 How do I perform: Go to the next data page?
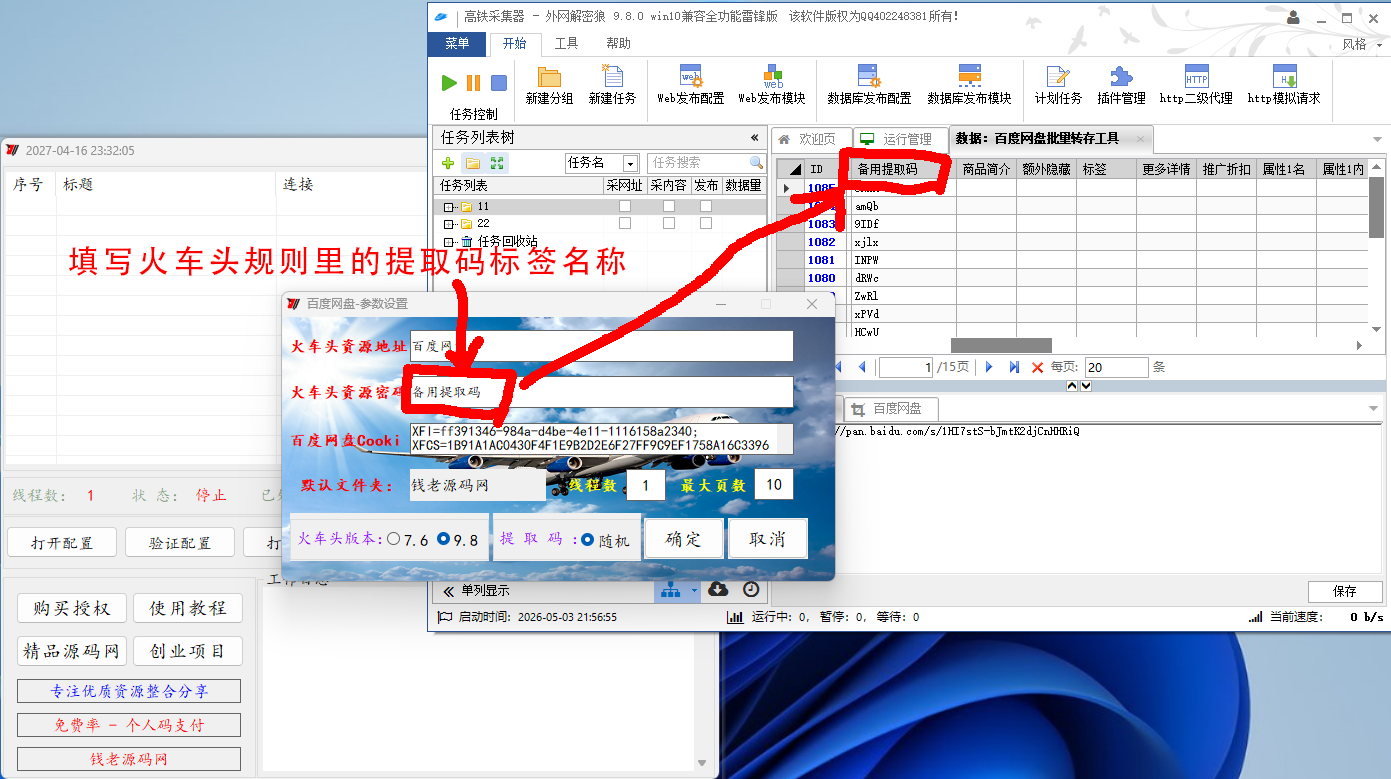pos(989,367)
